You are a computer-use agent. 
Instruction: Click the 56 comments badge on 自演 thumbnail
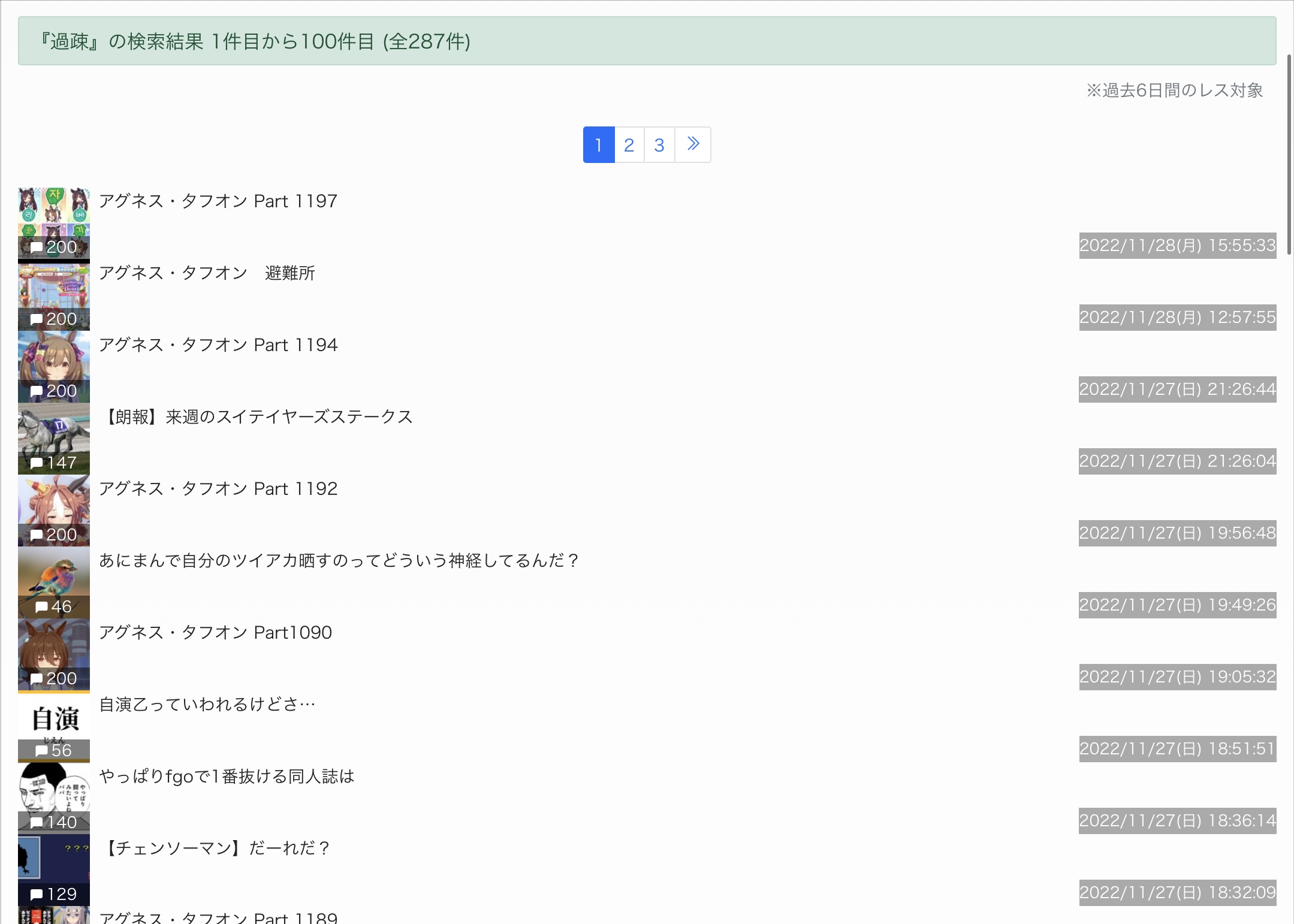coord(54,750)
